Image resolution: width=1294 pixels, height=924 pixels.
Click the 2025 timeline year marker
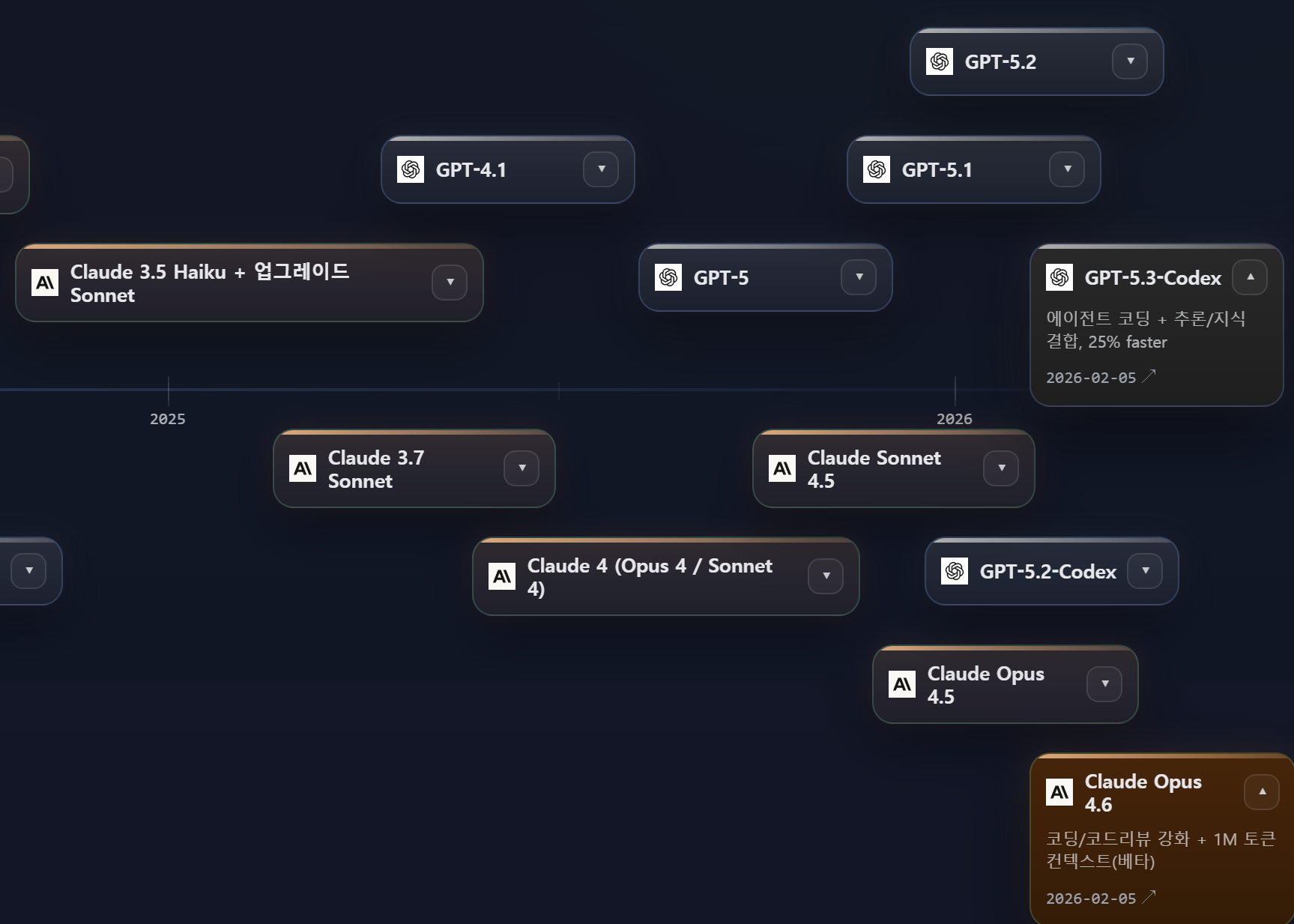coord(168,419)
